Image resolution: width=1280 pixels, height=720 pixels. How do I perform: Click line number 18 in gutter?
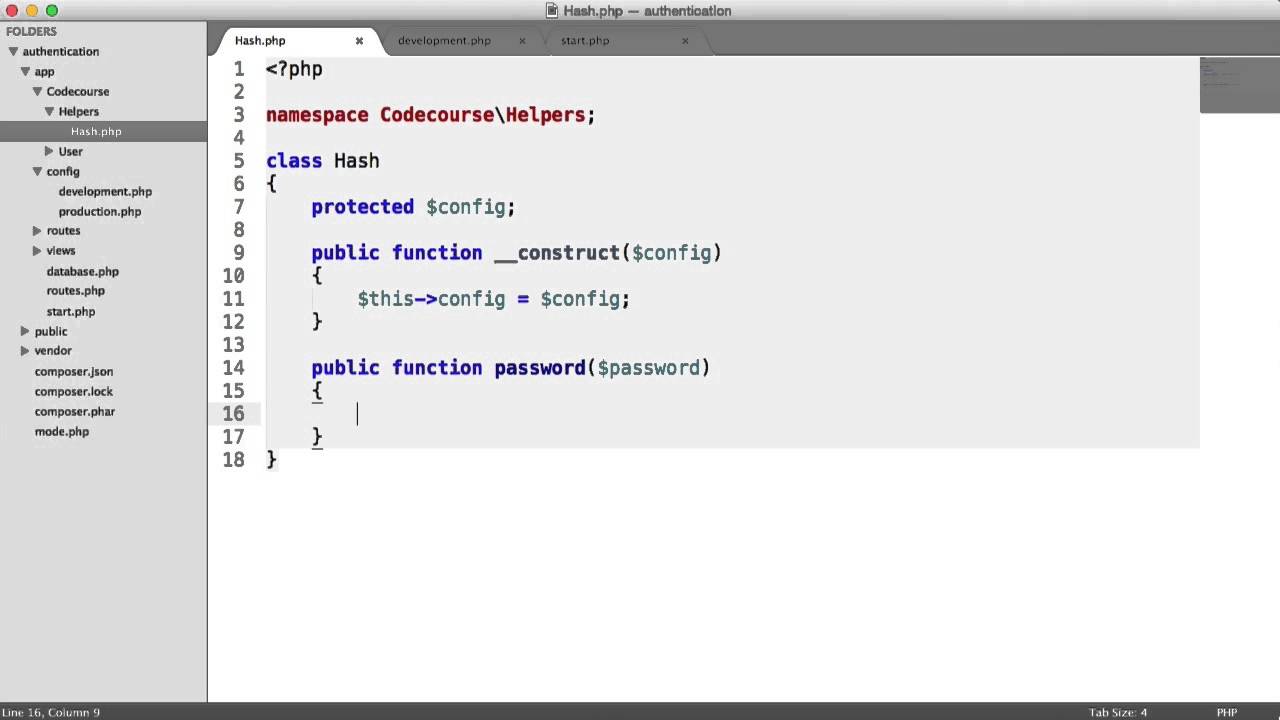click(234, 460)
